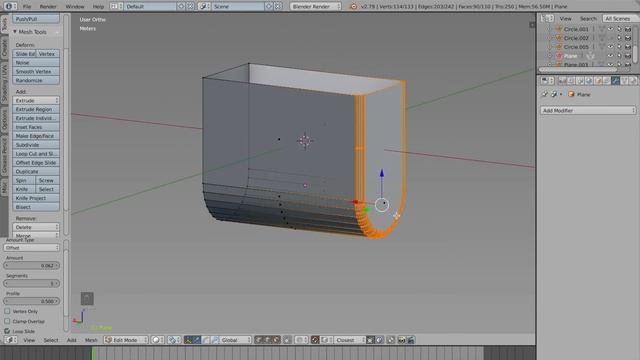Open the Add Modifier dropdown
This screenshot has width=640, height=360.
coord(588,110)
